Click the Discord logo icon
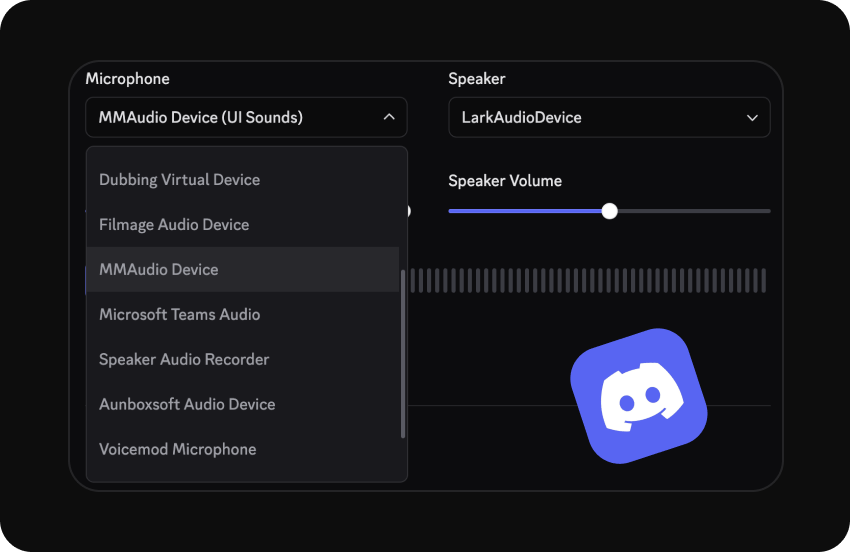Viewport: 850px width, 552px height. coord(639,396)
